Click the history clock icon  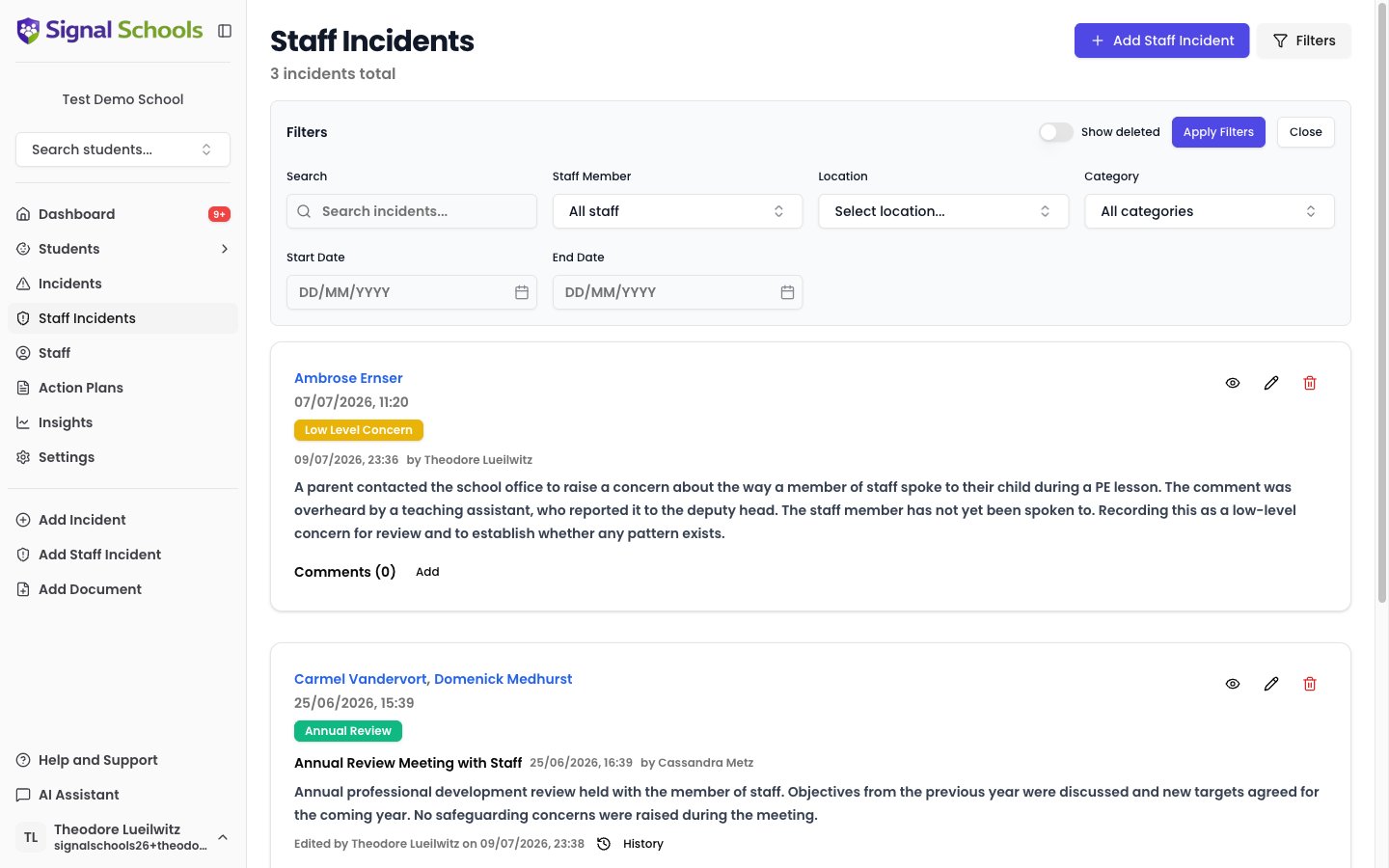point(604,844)
